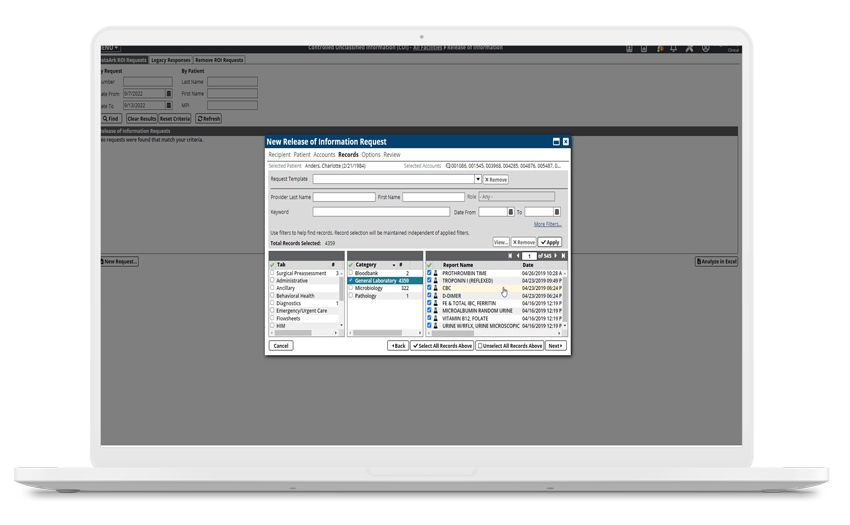Click flask icon on D-DIMER row
The height and width of the screenshot is (525, 850).
tap(435, 296)
